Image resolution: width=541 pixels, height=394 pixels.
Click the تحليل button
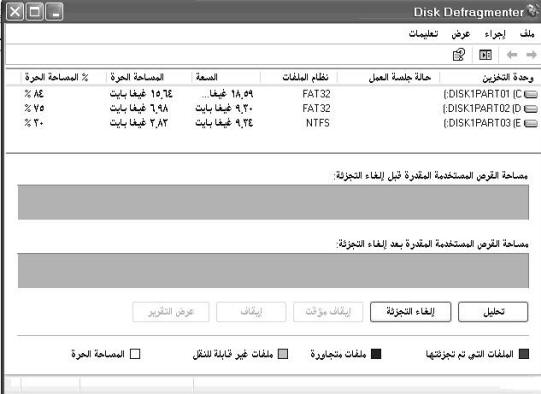[493, 312]
